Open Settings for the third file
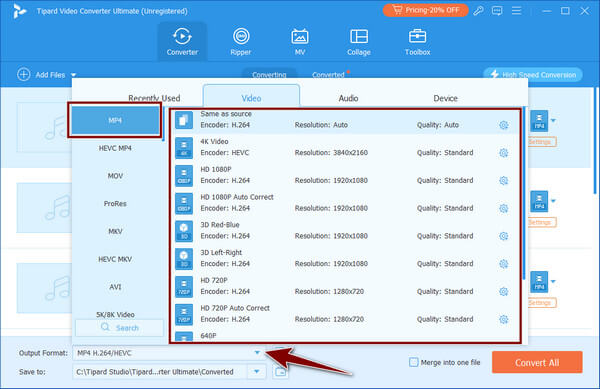 pyautogui.click(x=543, y=303)
